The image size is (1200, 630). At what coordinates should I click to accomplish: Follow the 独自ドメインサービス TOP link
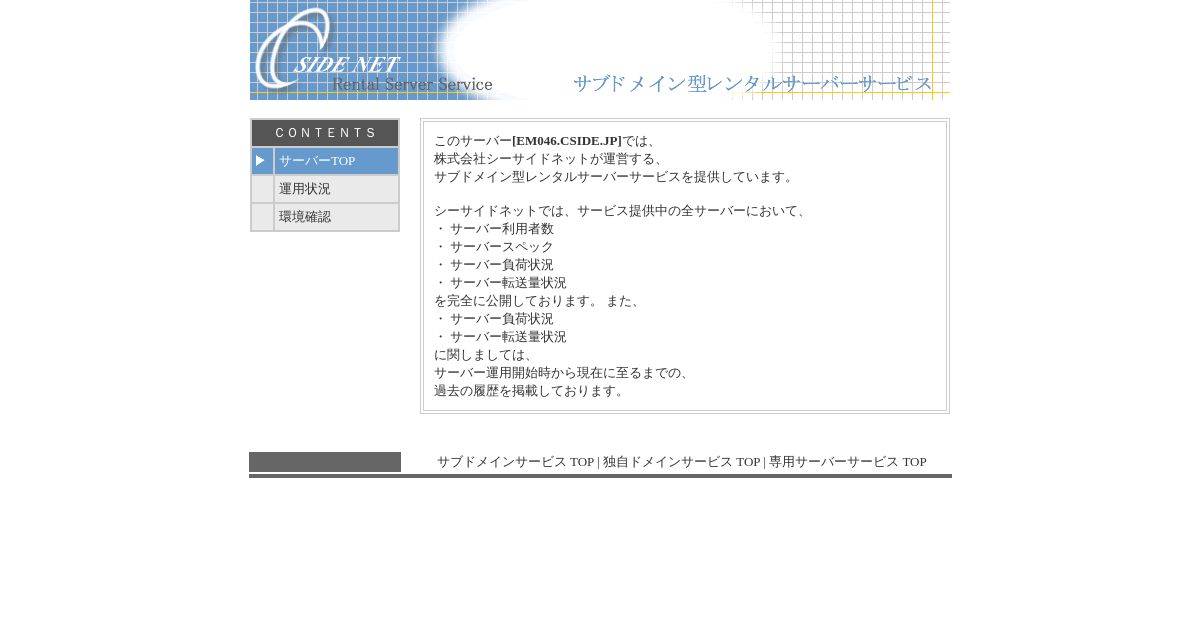(681, 462)
